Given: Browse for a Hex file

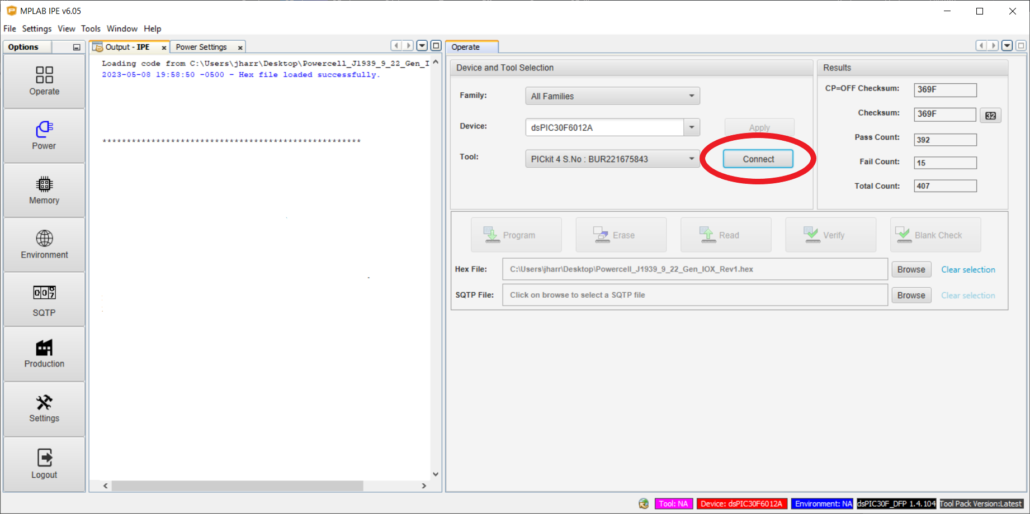Looking at the screenshot, I should click(x=910, y=269).
